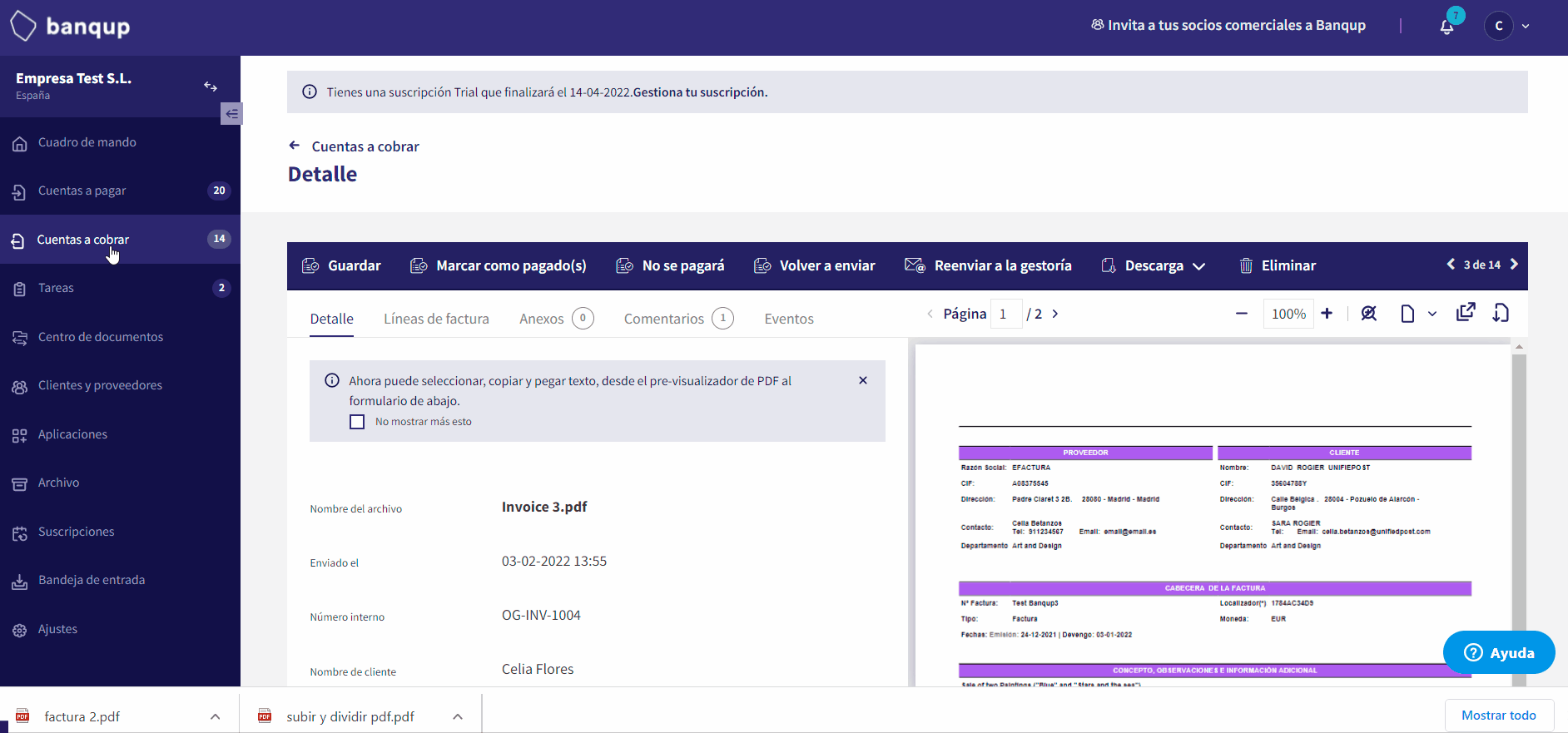1568x733 pixels.
Task: Switch to Líneas de factura tab
Action: (436, 319)
